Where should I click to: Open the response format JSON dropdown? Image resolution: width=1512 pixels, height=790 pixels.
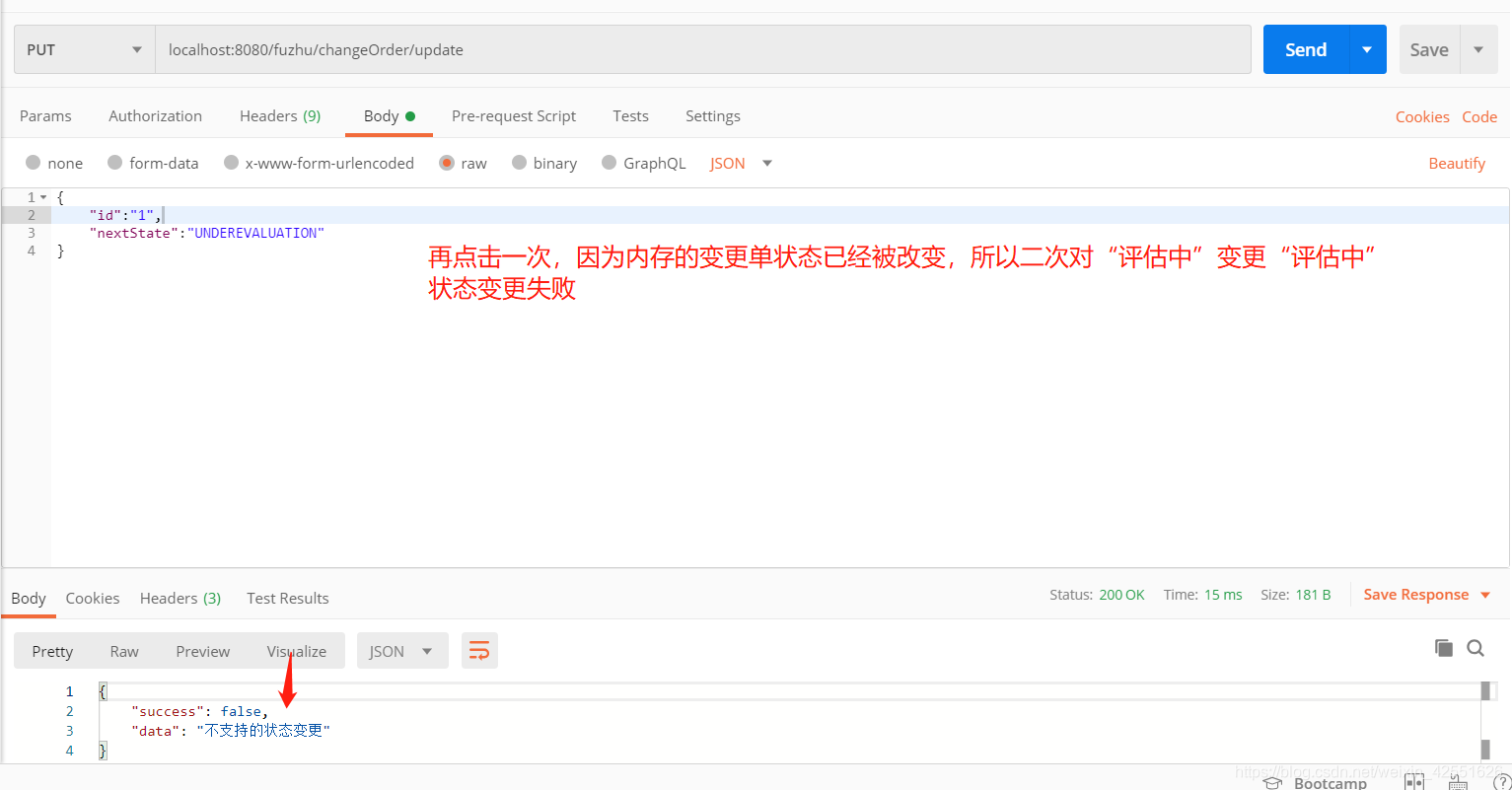pyautogui.click(x=402, y=651)
